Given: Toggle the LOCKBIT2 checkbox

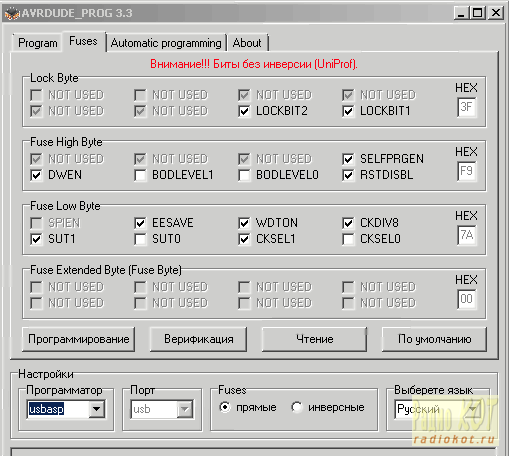Looking at the screenshot, I should coord(244,111).
